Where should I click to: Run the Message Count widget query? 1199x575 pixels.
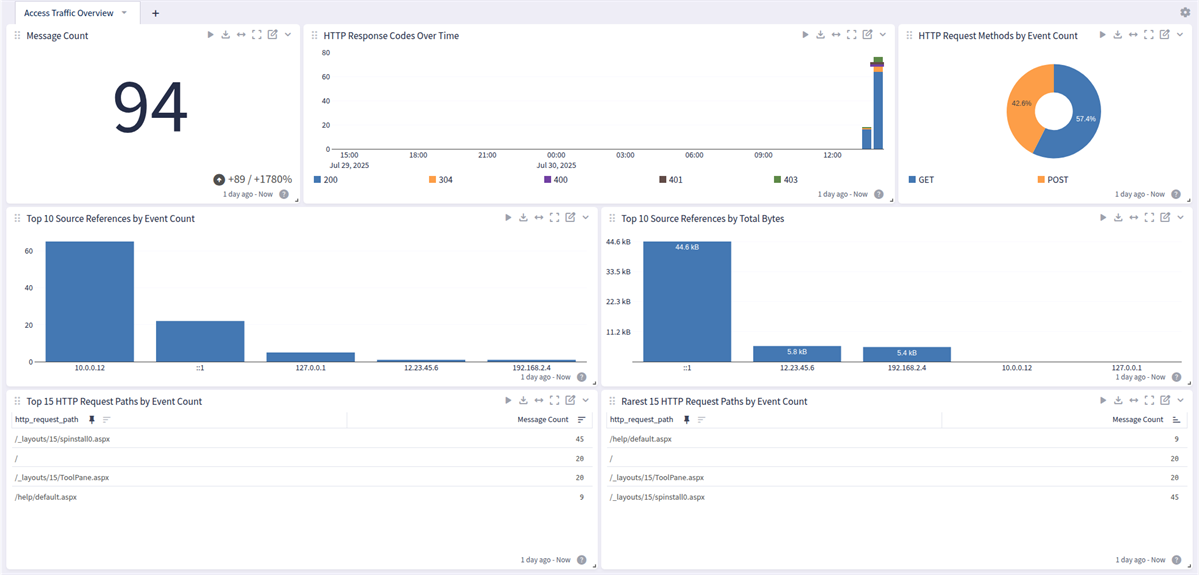(210, 35)
